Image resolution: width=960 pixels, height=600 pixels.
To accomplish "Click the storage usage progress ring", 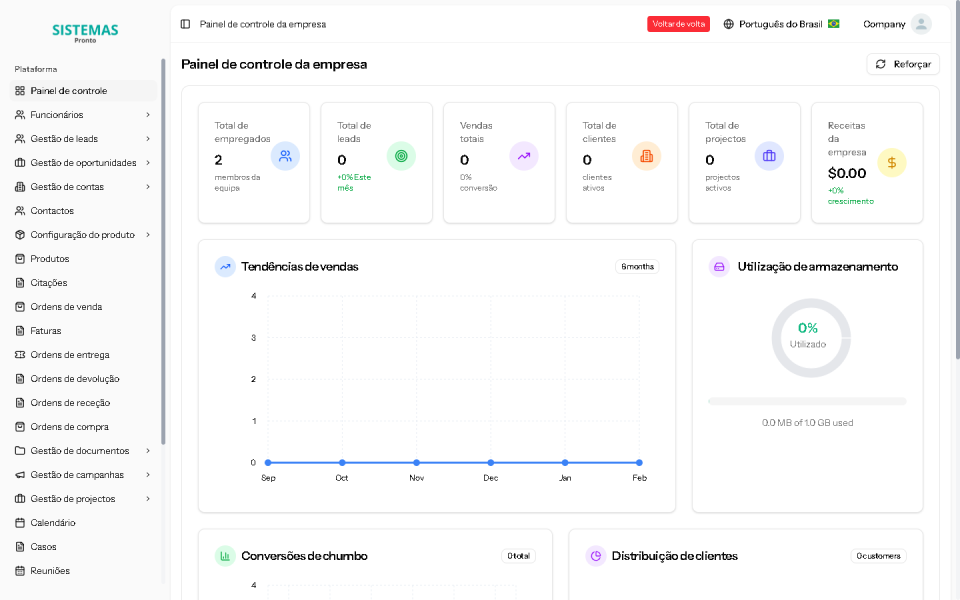I will point(810,338).
